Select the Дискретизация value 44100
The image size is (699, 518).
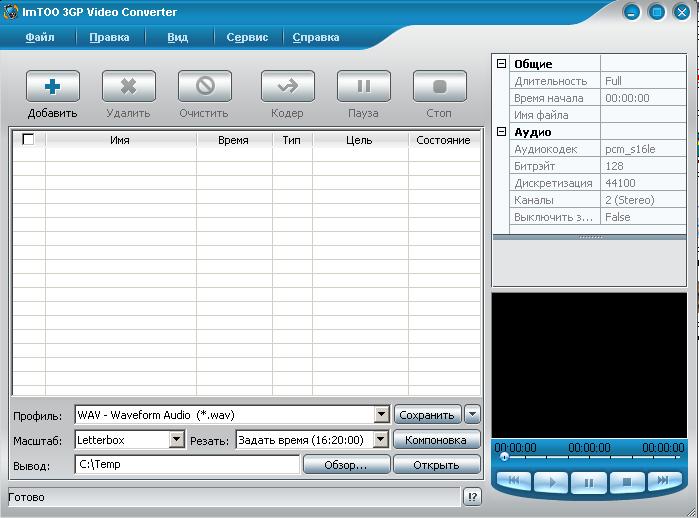click(643, 183)
